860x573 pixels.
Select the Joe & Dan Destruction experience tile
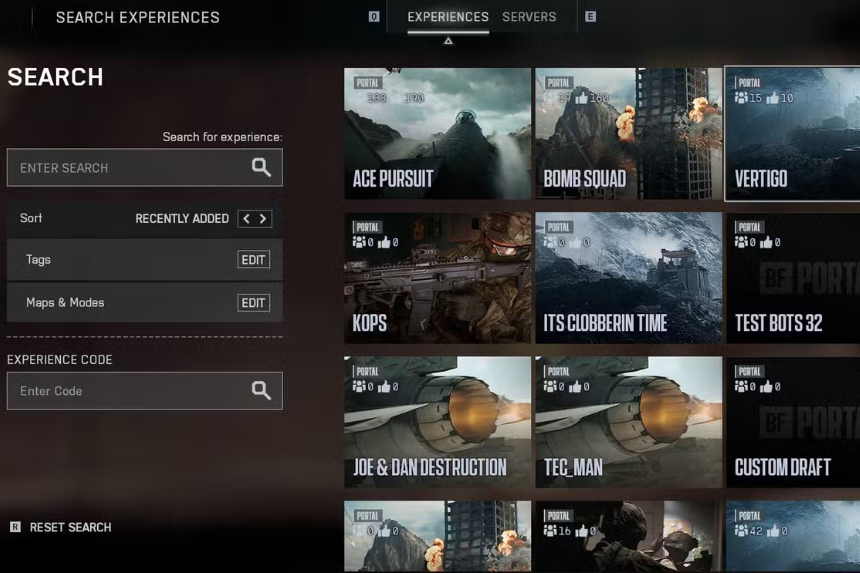point(437,422)
